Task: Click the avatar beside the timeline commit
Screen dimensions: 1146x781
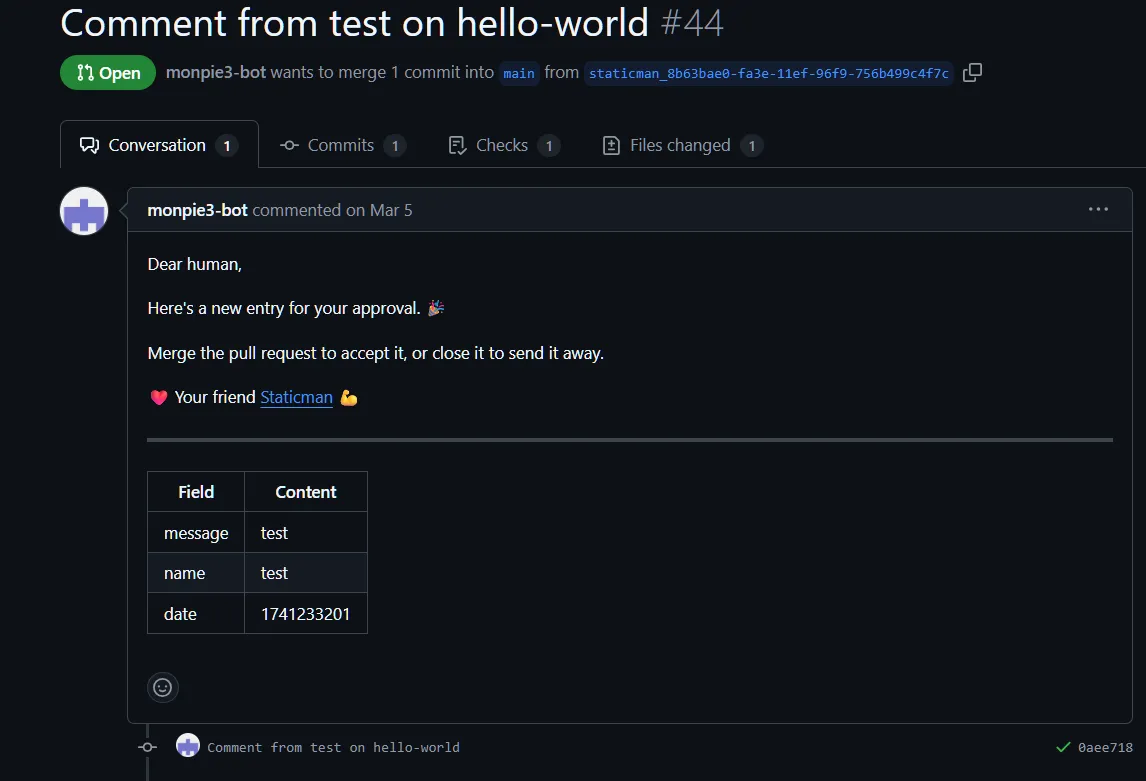Action: 188,746
